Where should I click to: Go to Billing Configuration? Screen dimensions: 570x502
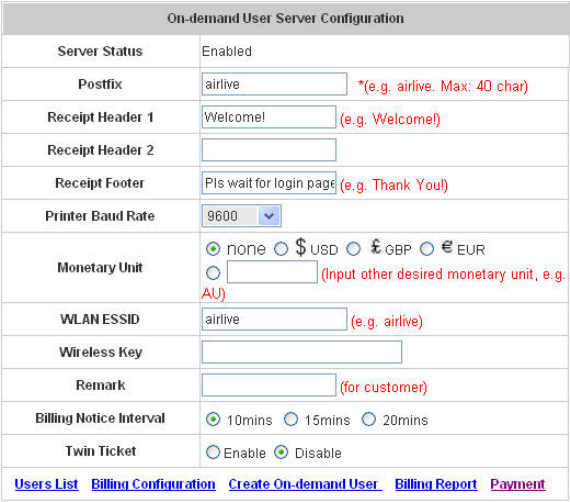(x=153, y=484)
